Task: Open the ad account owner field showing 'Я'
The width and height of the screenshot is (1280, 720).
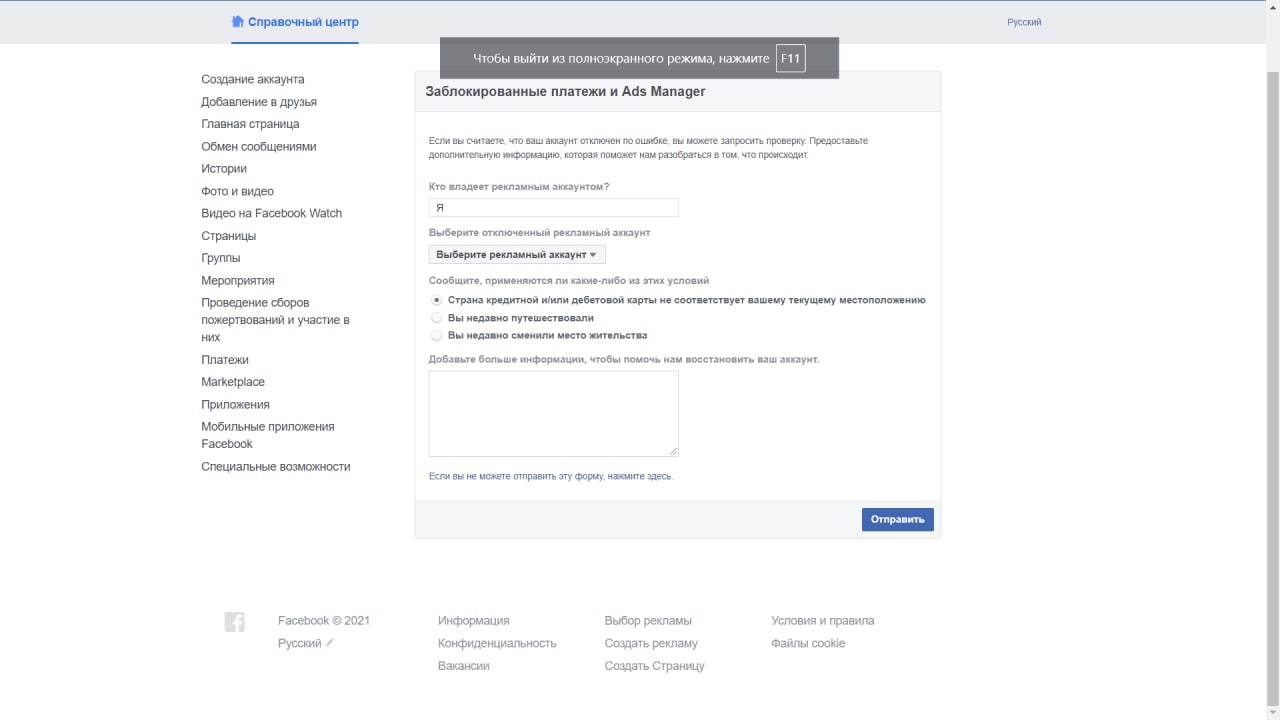Action: point(554,208)
